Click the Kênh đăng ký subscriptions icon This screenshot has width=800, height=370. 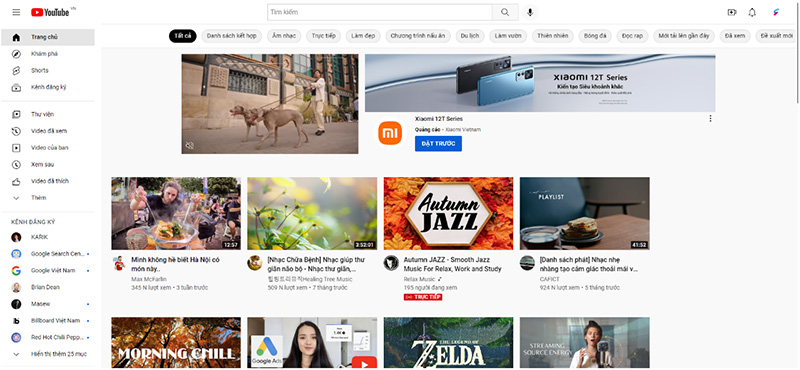click(x=16, y=87)
